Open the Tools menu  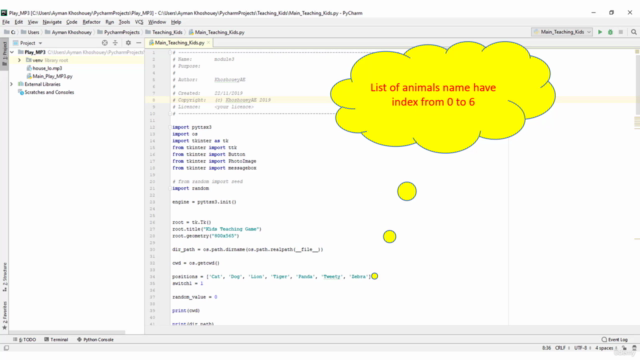124,22
